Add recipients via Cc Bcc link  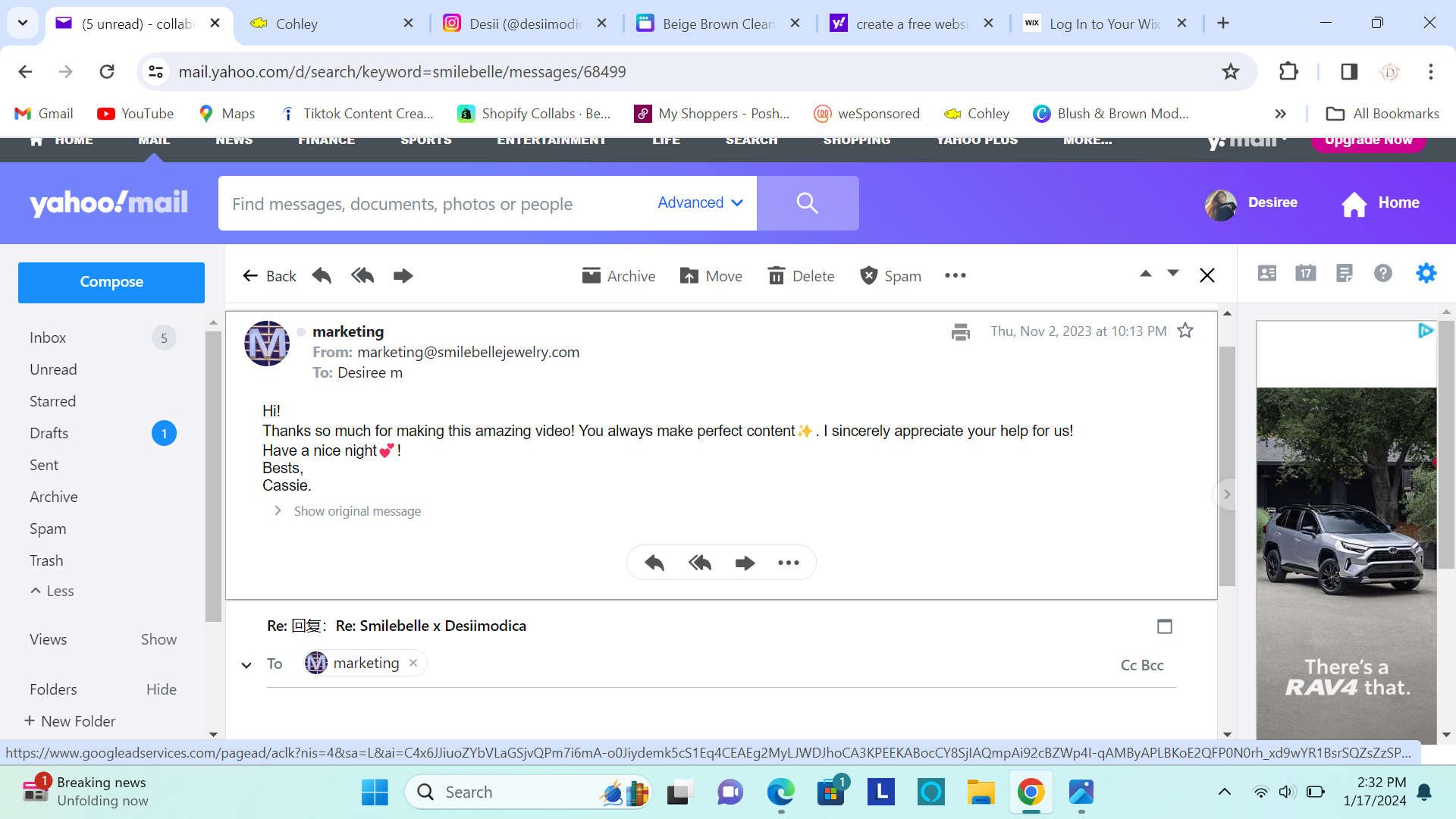pyautogui.click(x=1141, y=665)
